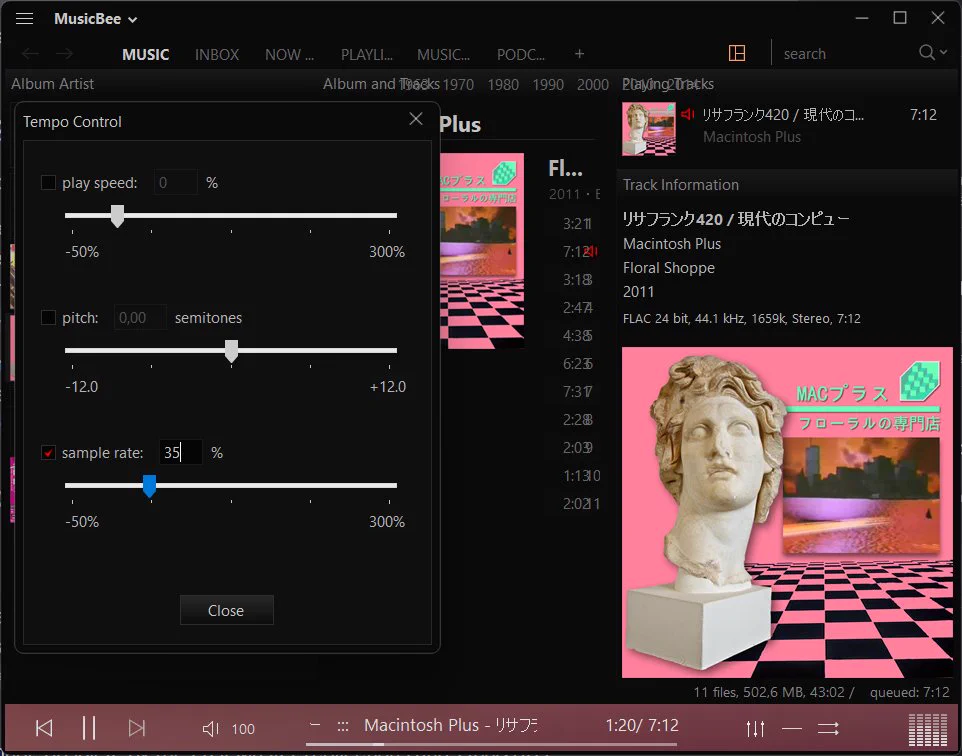This screenshot has height=756, width=962.
Task: Click the pitch semitones field
Action: 140,317
